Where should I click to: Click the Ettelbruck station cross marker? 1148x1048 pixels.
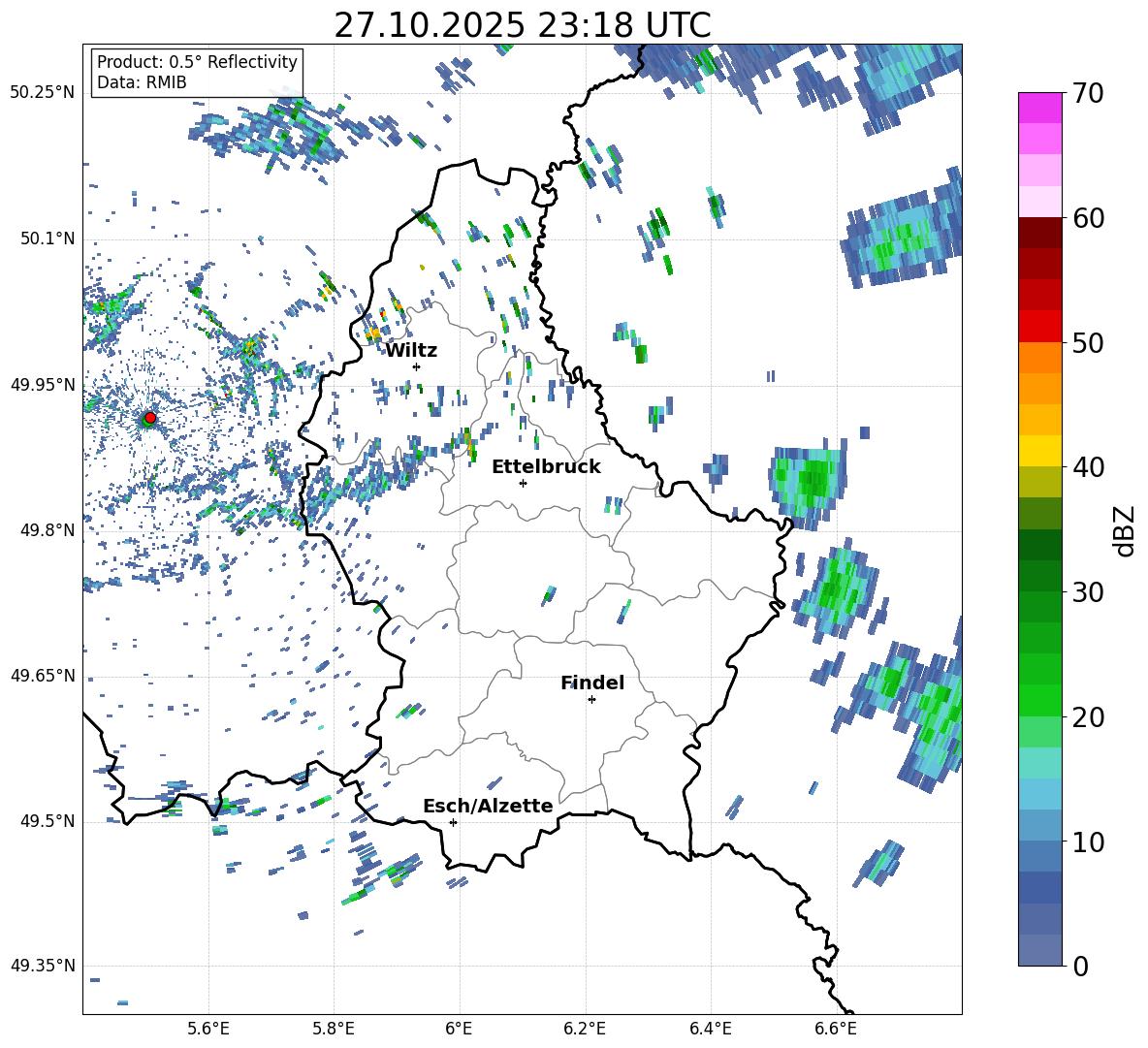point(523,483)
